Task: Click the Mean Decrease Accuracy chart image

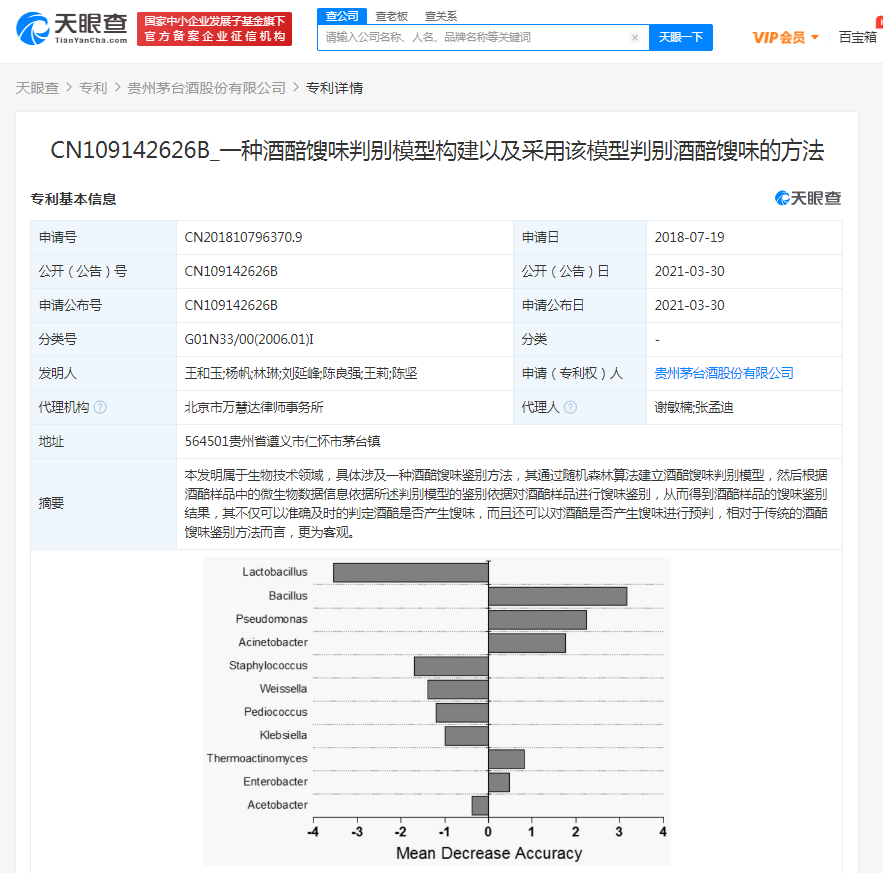Action: click(x=436, y=711)
